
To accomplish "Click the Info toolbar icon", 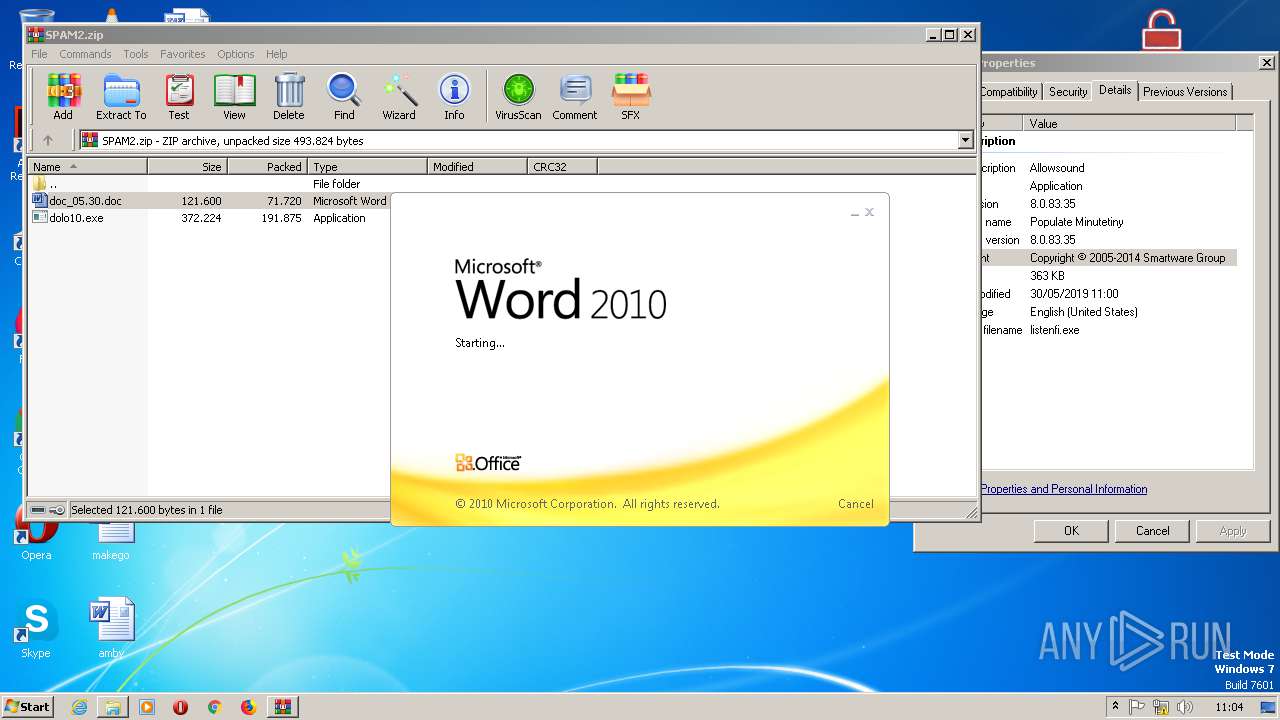I will coord(454,97).
